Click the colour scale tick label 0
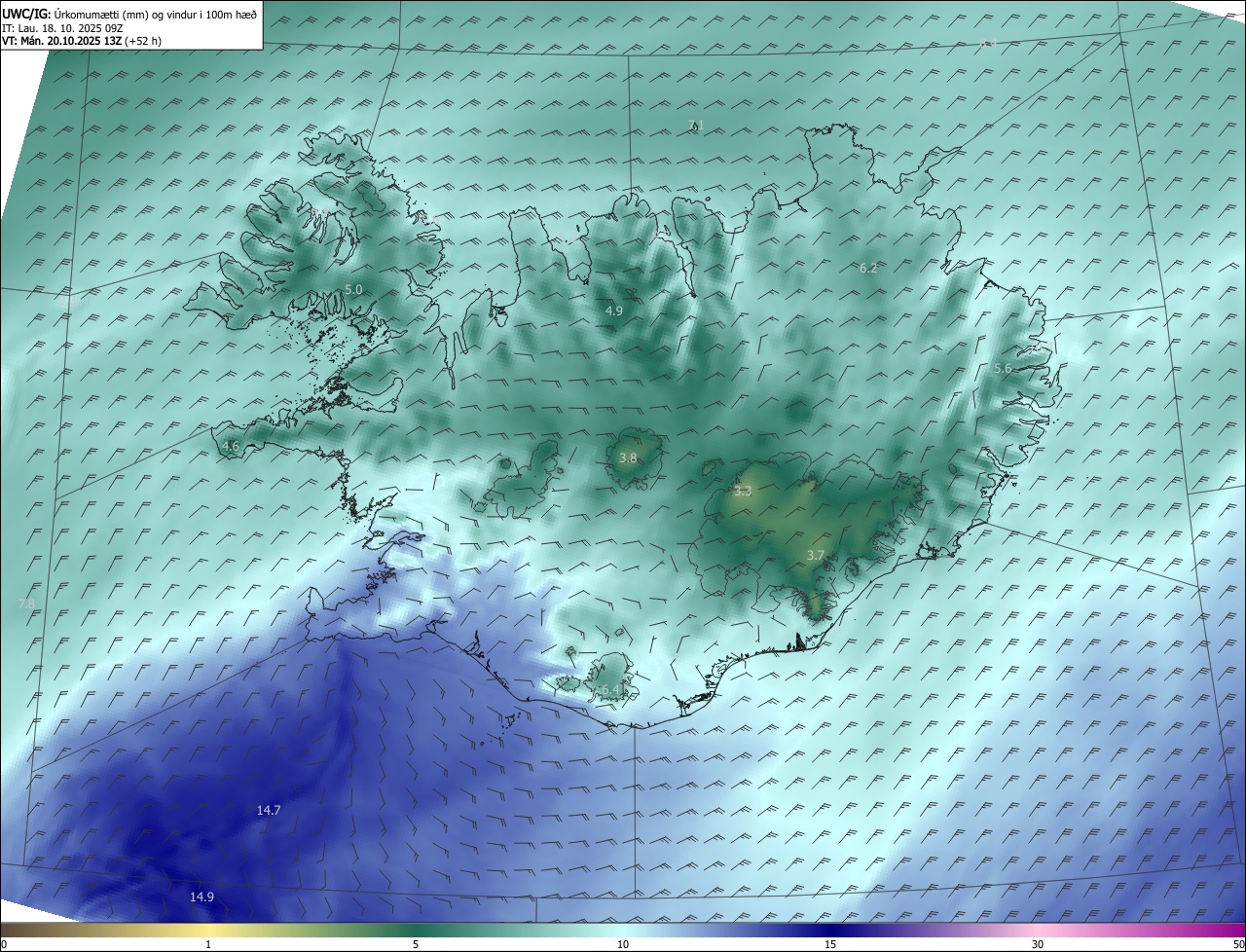Screen dimensions: 1246x952 [x=4, y=944]
